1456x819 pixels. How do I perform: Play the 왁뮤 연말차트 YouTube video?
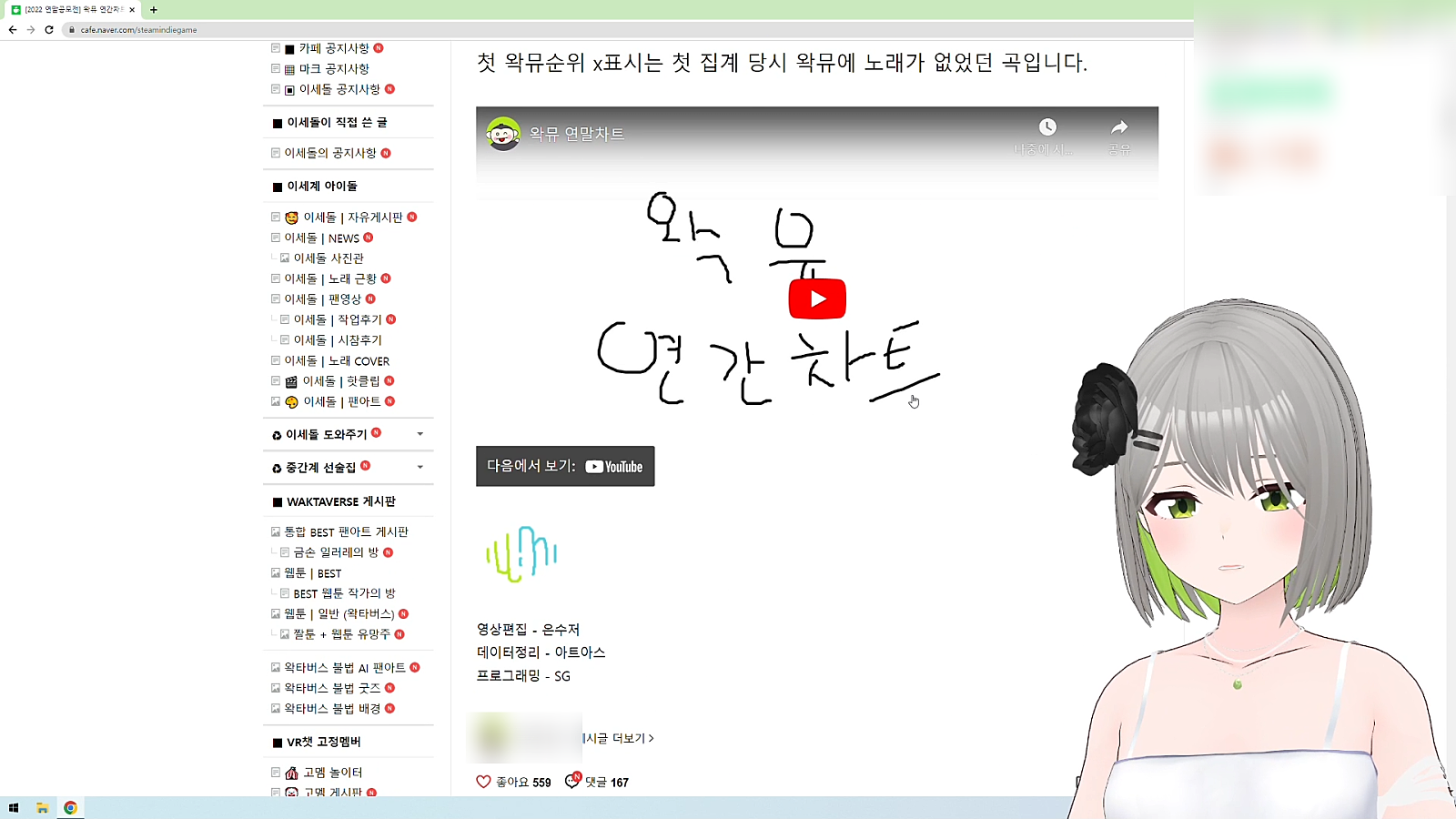(x=817, y=298)
